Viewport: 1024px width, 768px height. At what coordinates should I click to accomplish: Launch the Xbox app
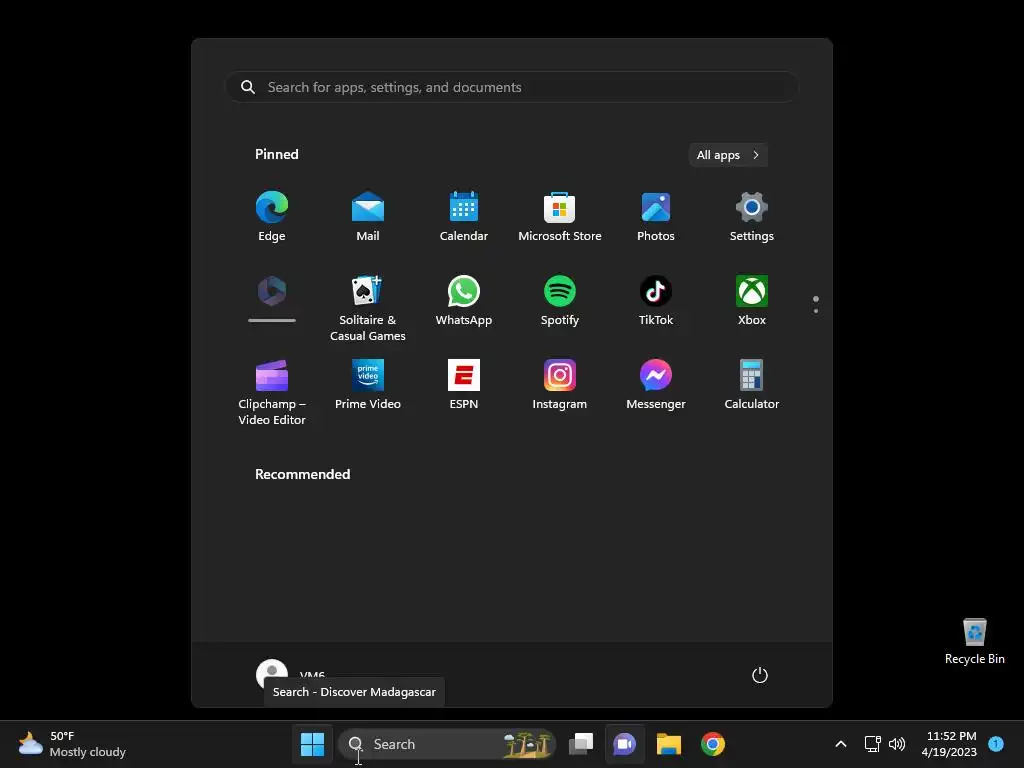(752, 300)
